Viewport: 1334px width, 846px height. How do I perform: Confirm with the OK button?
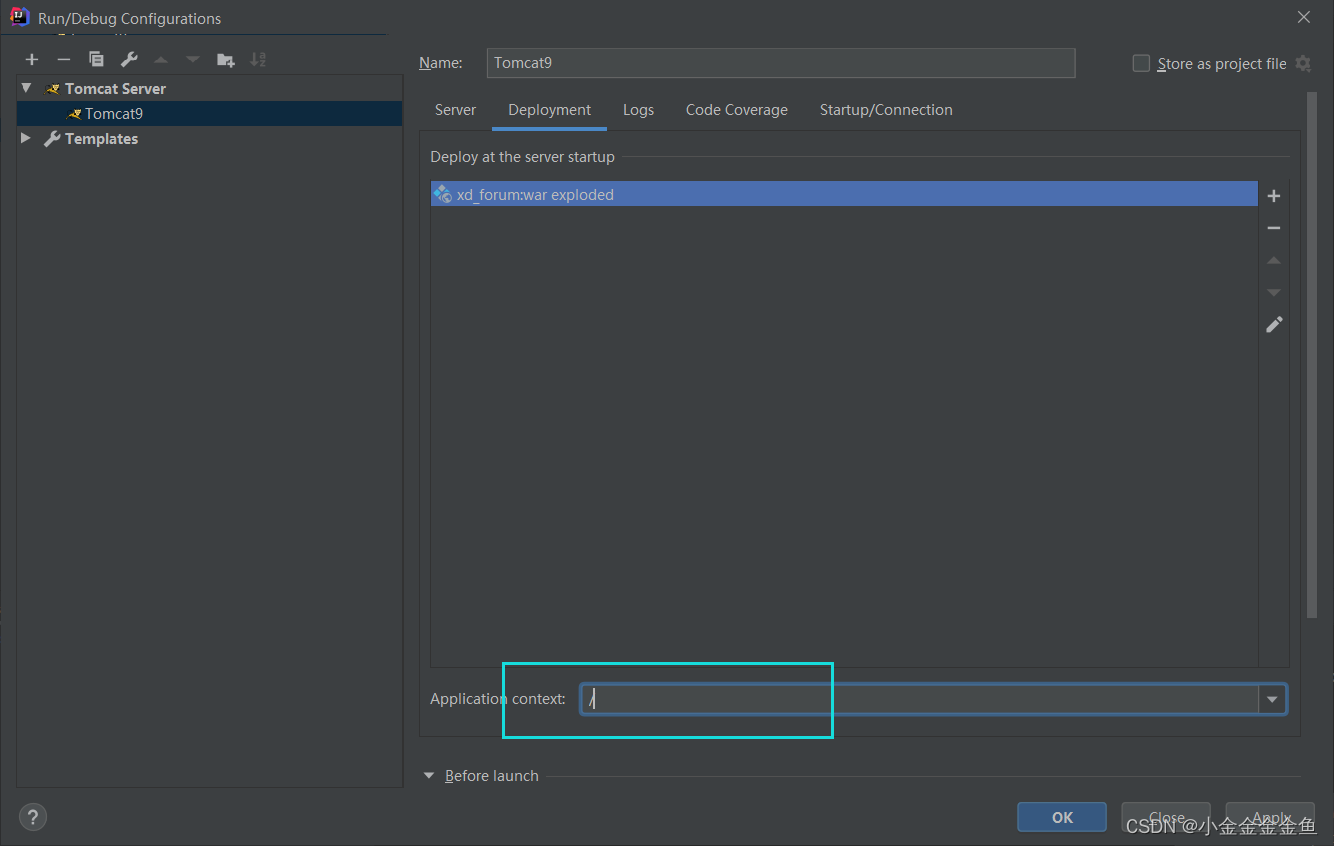(1062, 817)
